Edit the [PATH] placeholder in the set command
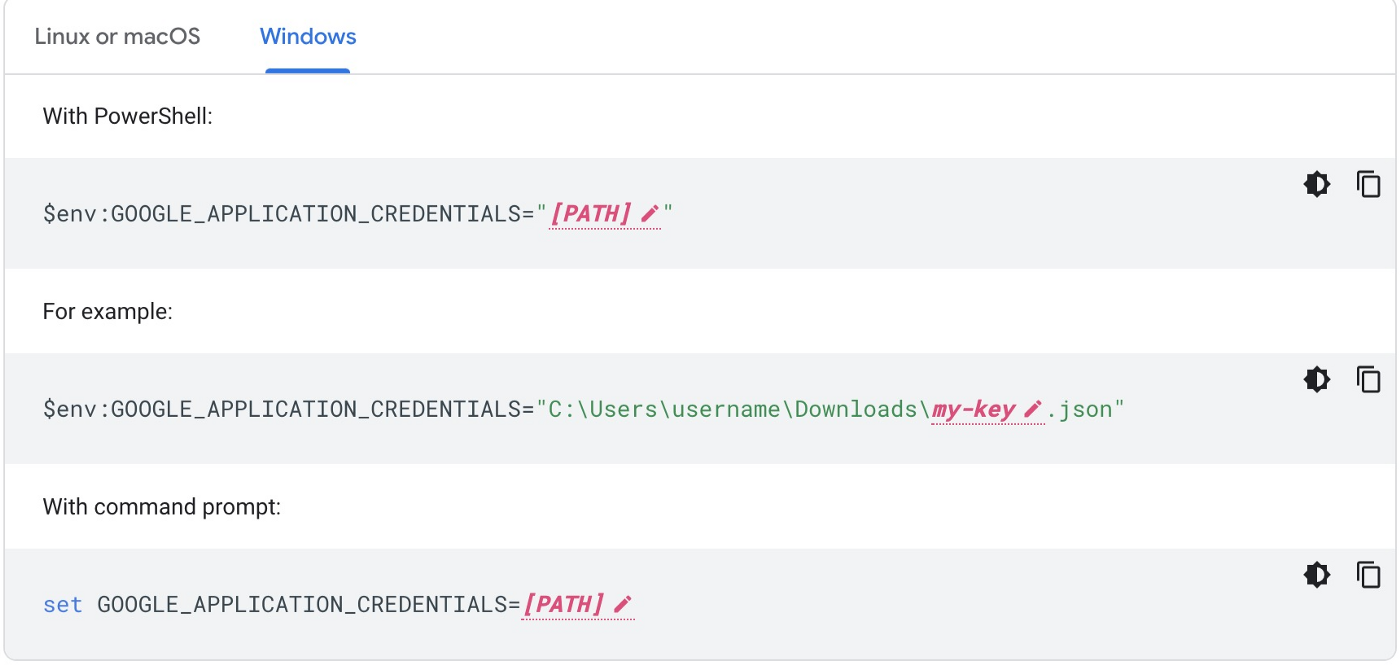Viewport: 1400px width, 669px height. 564,604
